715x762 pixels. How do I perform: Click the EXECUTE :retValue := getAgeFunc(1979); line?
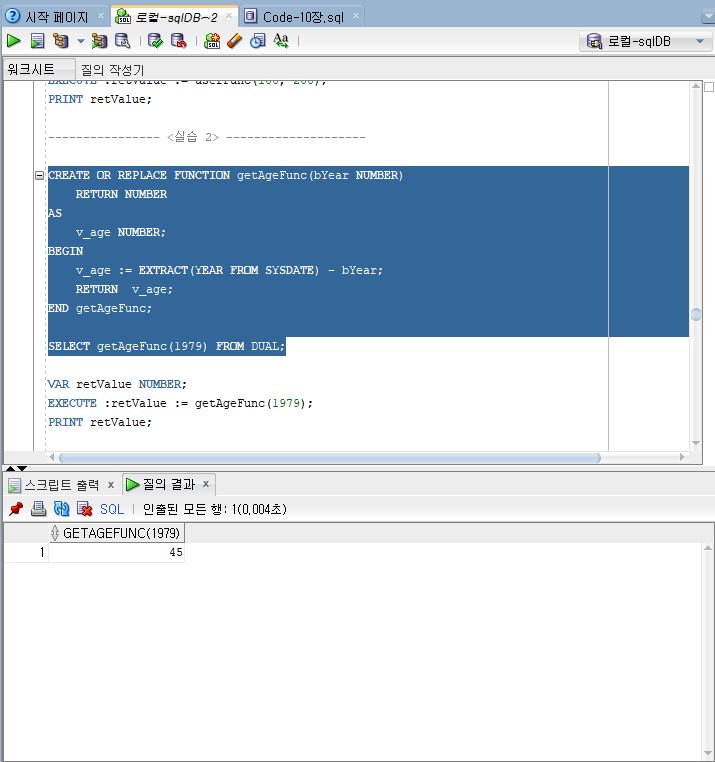coord(180,403)
